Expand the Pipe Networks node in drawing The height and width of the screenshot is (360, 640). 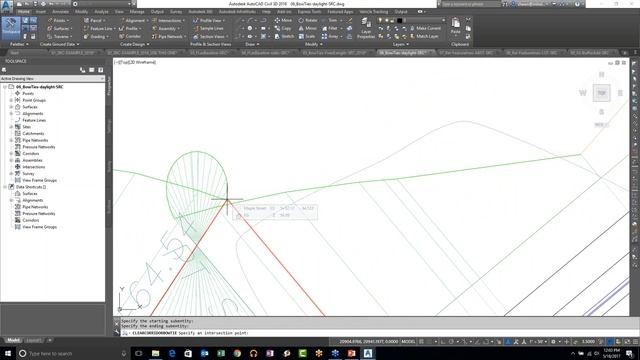(11, 140)
